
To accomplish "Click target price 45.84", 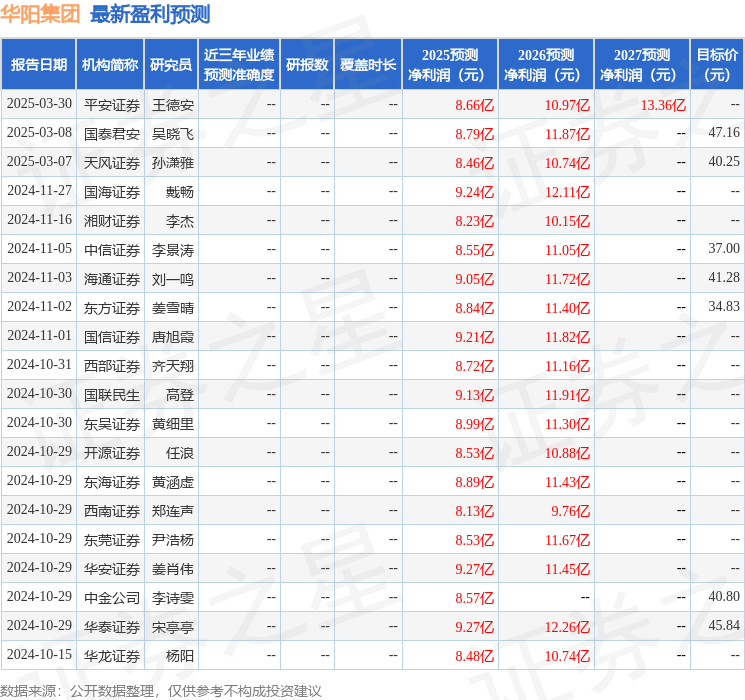I will (x=724, y=625).
